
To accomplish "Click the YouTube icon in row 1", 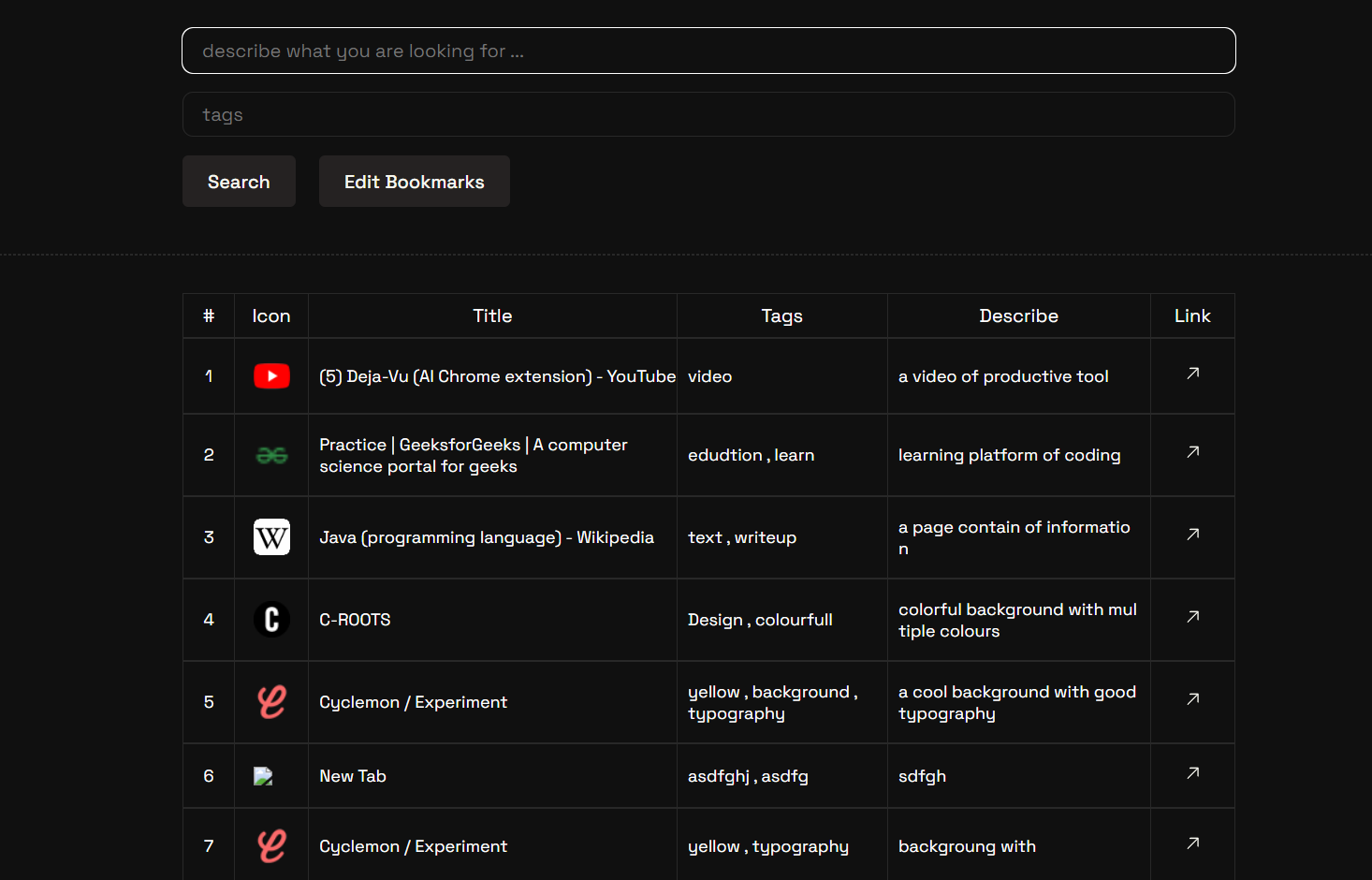I will (271, 376).
